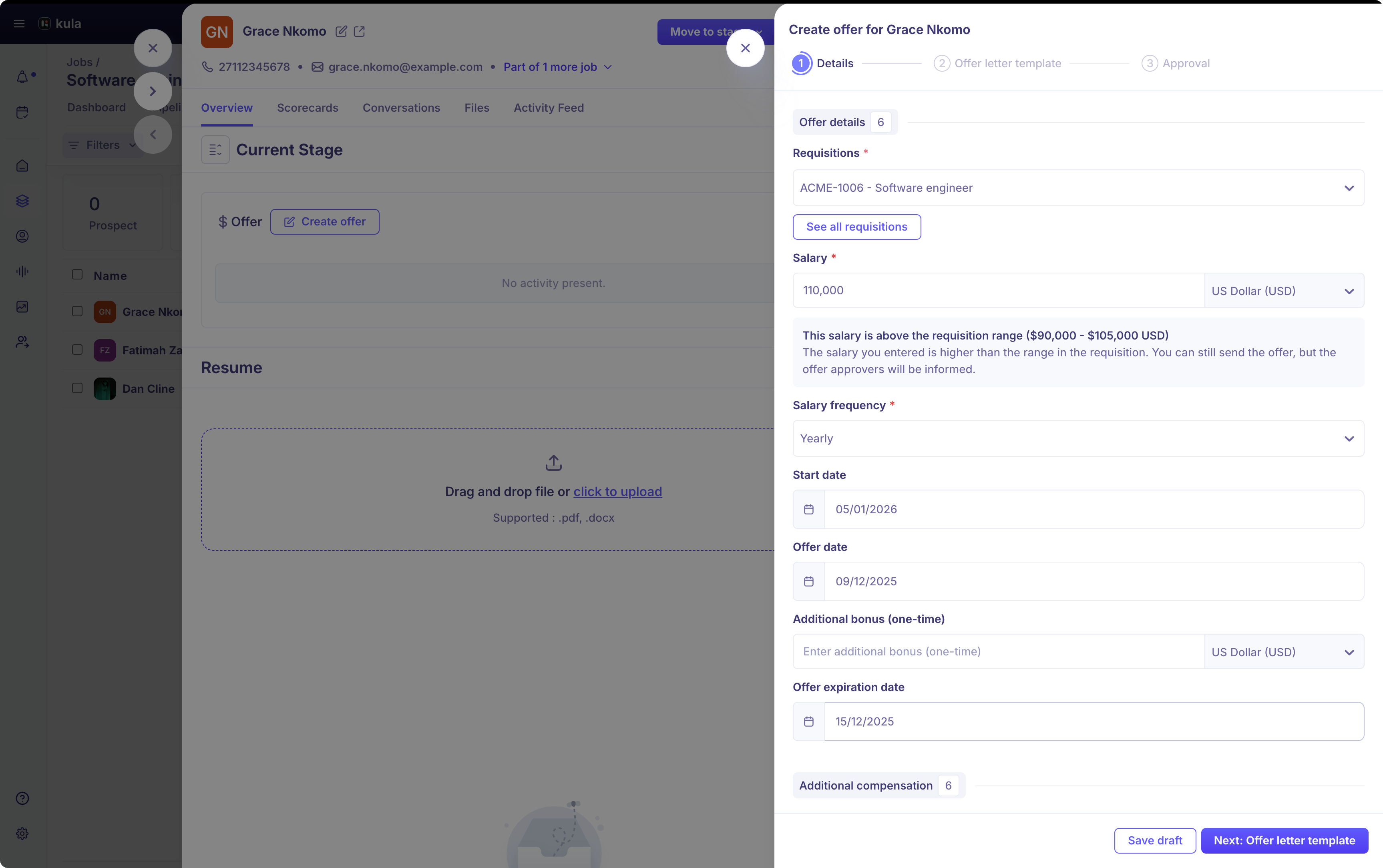Image resolution: width=1383 pixels, height=868 pixels.
Task: Expand the Salary frequency dropdown showing Yearly
Action: pyautogui.click(x=1077, y=438)
